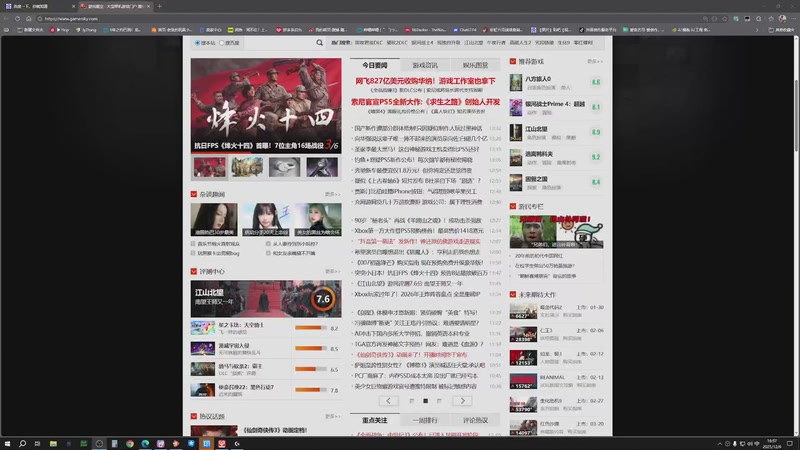Click 更多>> beside 热议话题

tap(333, 416)
